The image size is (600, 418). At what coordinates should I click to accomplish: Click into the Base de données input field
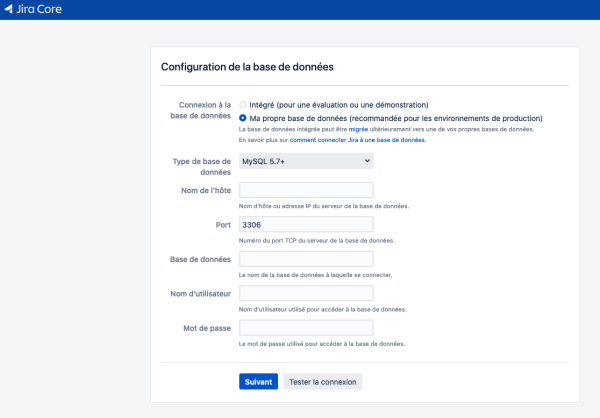306,259
